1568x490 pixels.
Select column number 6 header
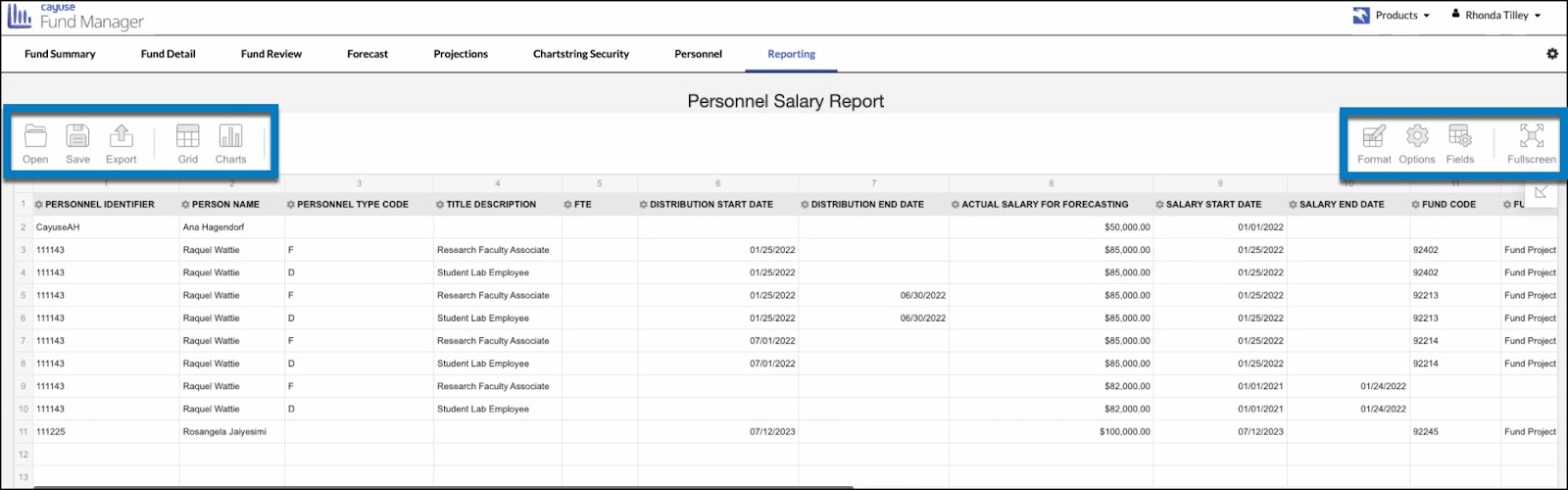pos(717,183)
